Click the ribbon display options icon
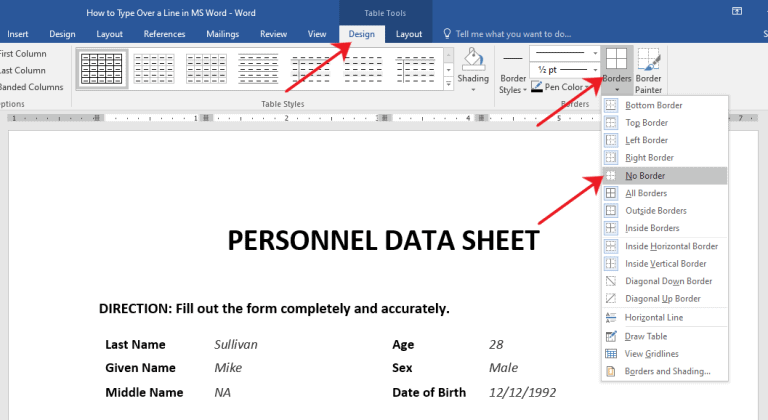 tap(737, 11)
